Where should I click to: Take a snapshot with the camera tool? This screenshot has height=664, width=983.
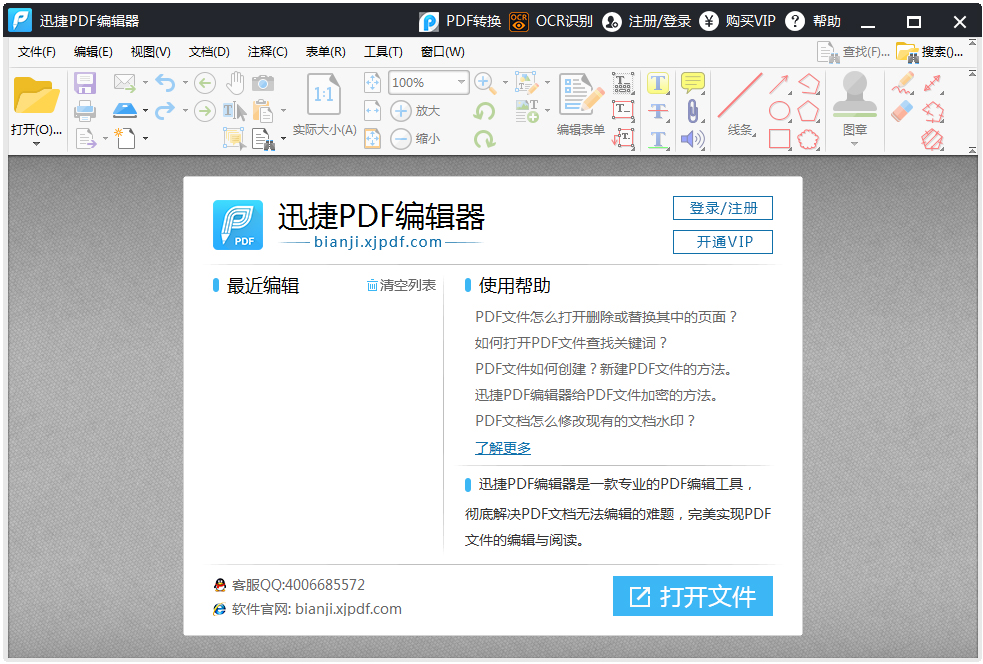263,83
